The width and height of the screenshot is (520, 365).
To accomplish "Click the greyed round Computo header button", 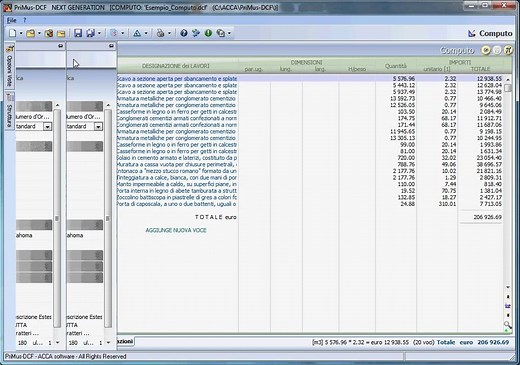I will [x=497, y=50].
